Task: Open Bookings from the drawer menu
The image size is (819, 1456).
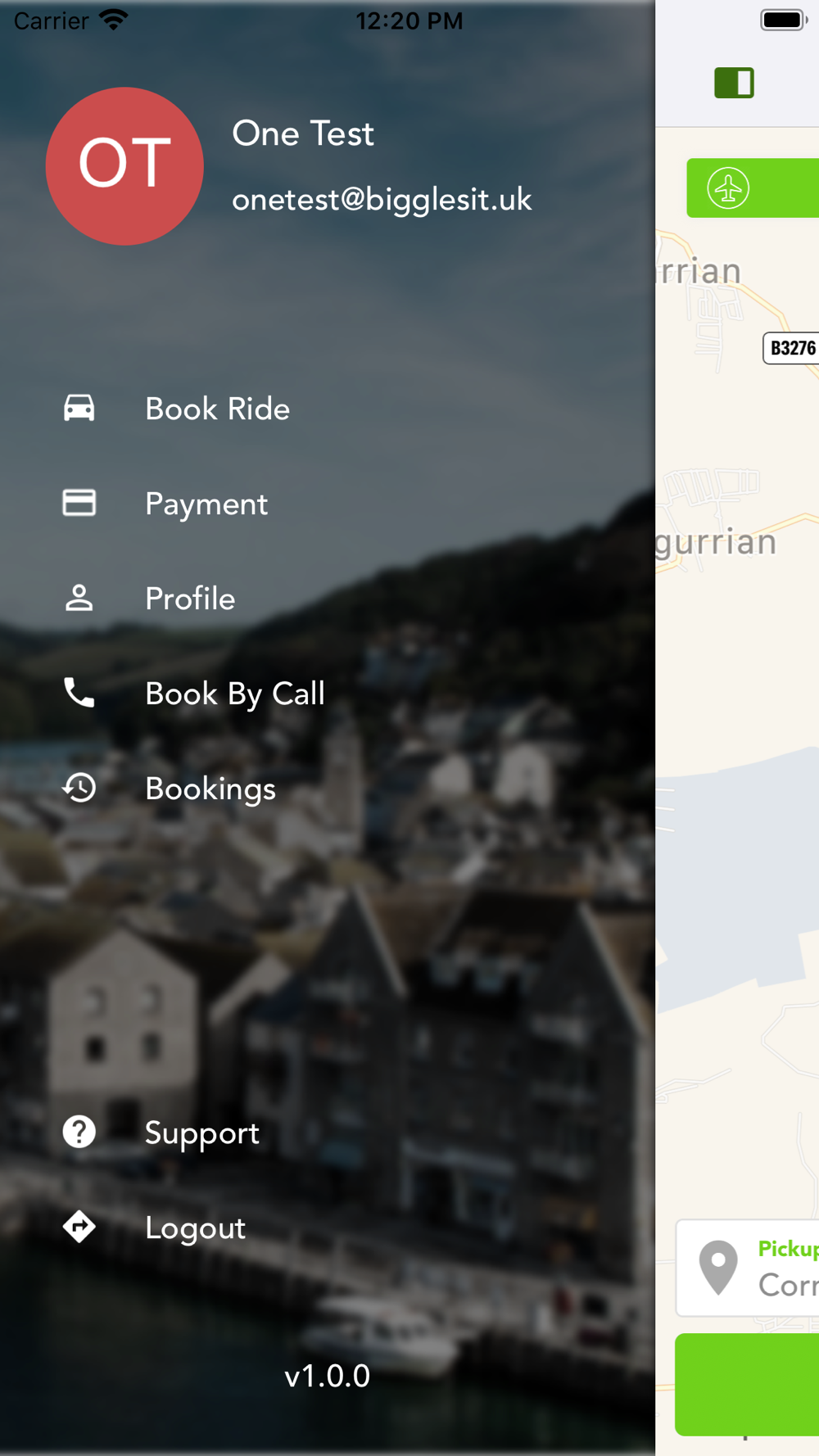Action: click(x=210, y=789)
